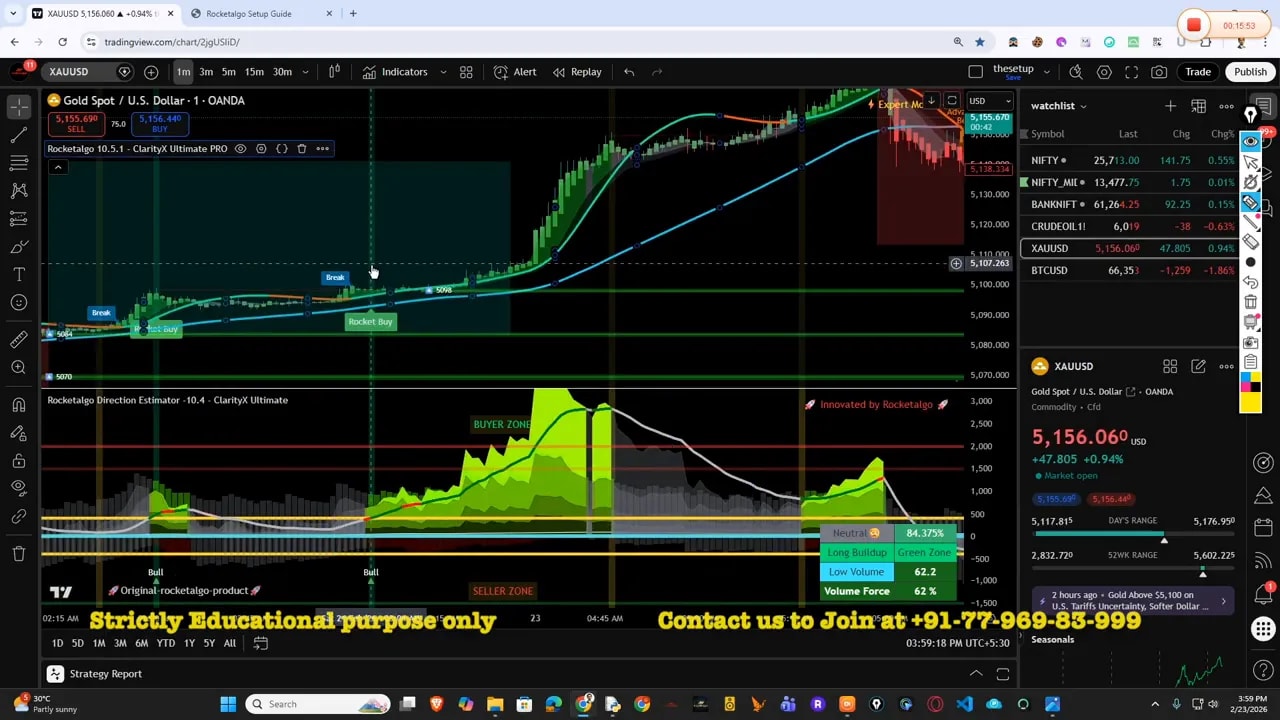
Task: Enter fullscreen mode from the top toolbar
Action: [1131, 71]
